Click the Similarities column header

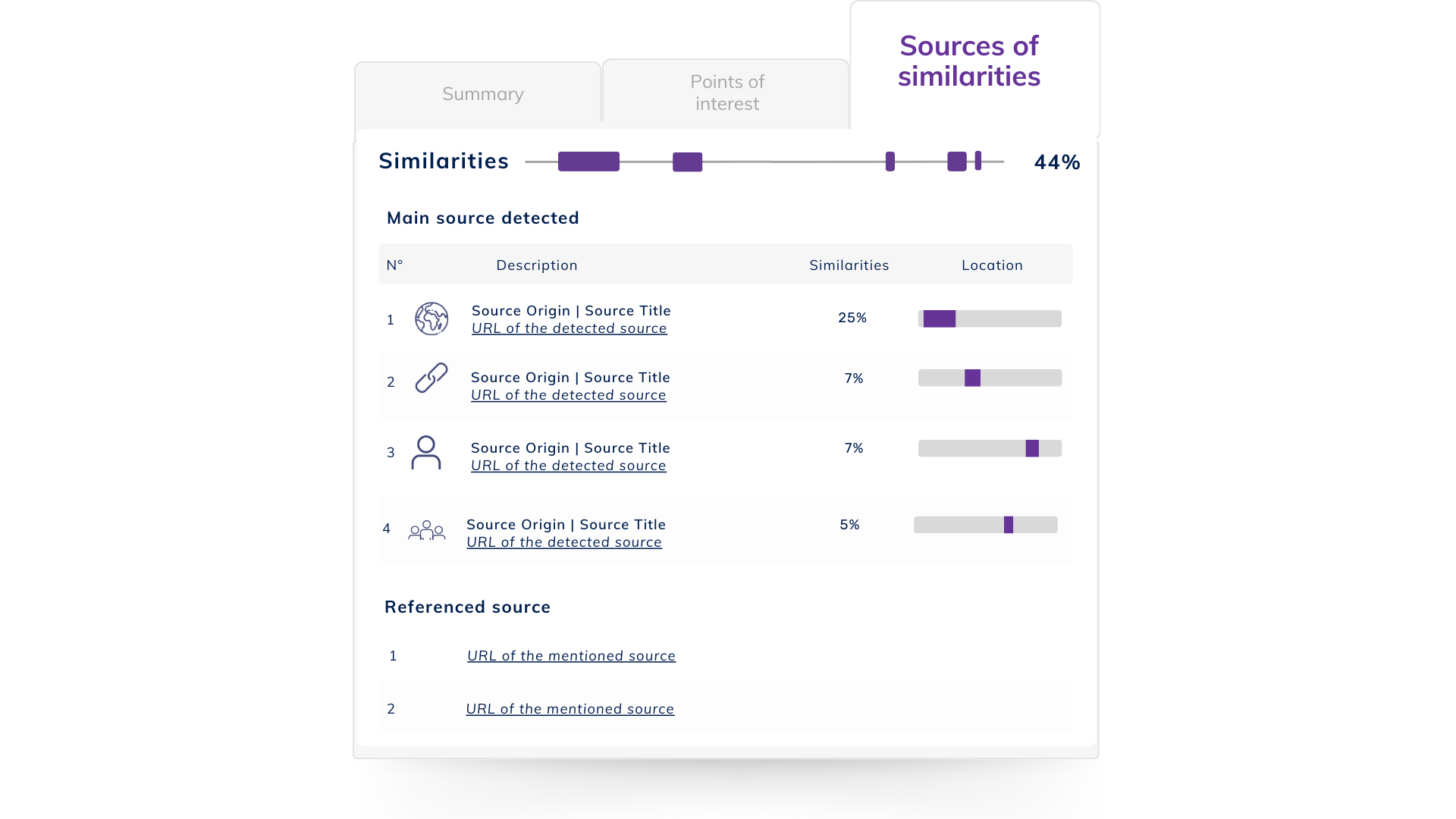pyautogui.click(x=849, y=265)
